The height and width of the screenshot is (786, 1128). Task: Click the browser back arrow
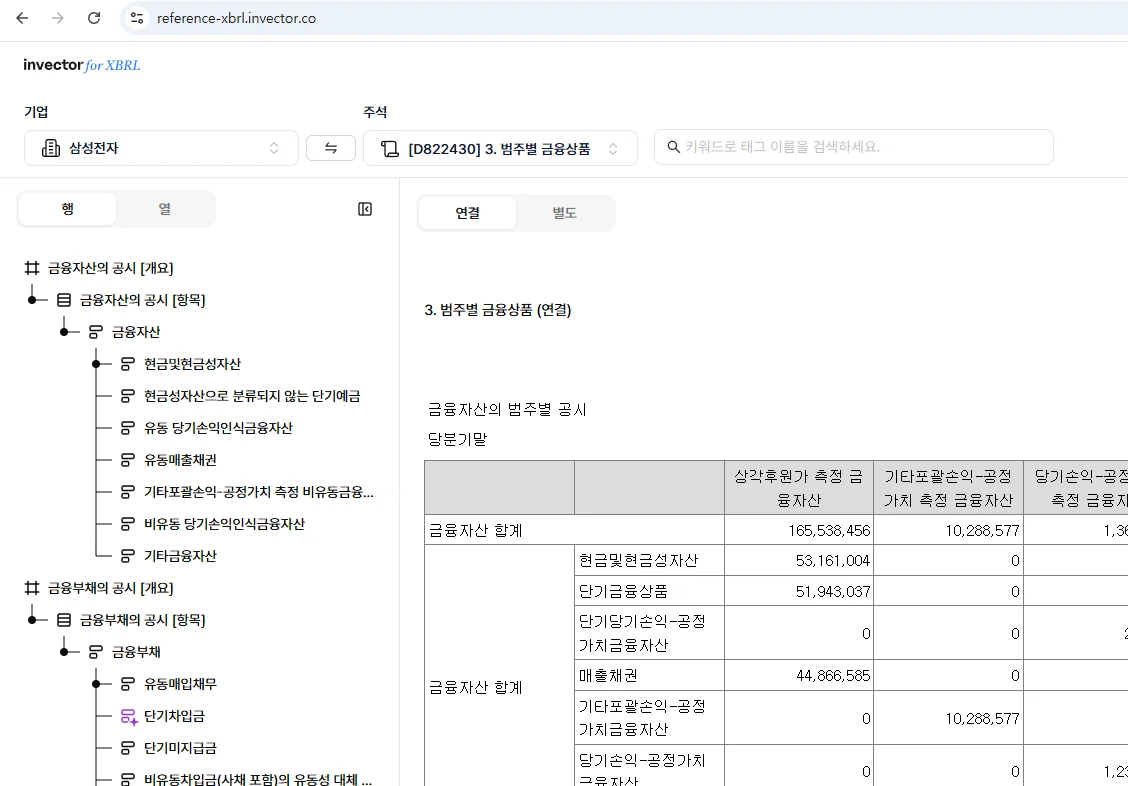(22, 18)
